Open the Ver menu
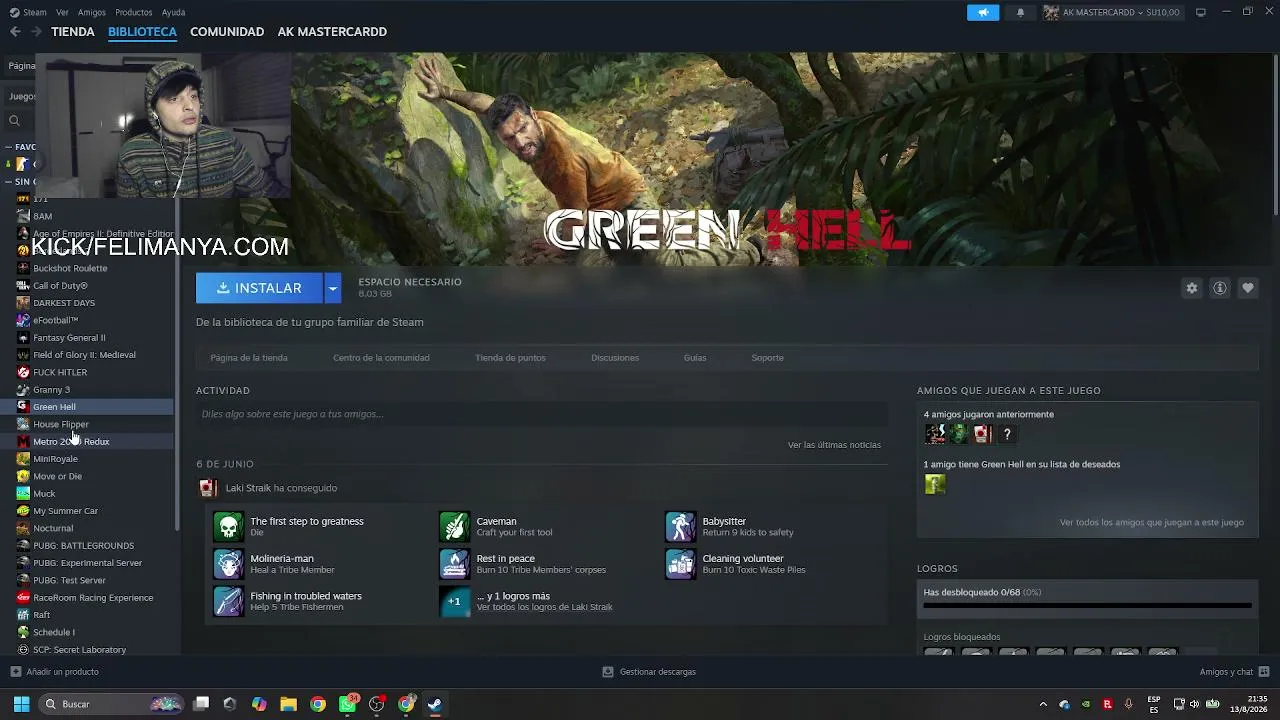1280x720 pixels. pos(62,12)
